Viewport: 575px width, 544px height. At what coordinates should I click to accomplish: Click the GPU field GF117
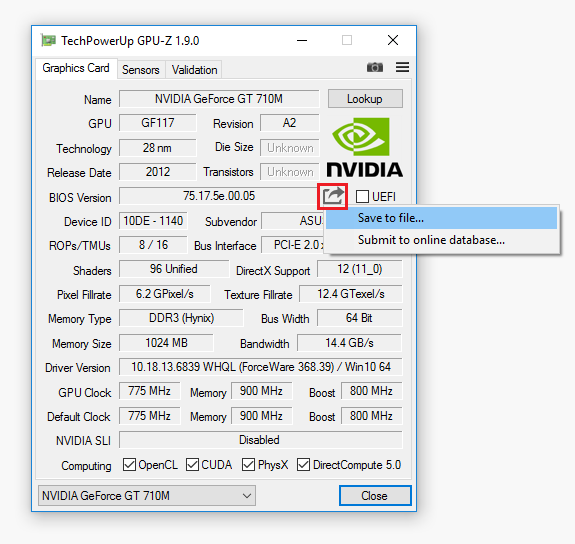click(x=158, y=123)
